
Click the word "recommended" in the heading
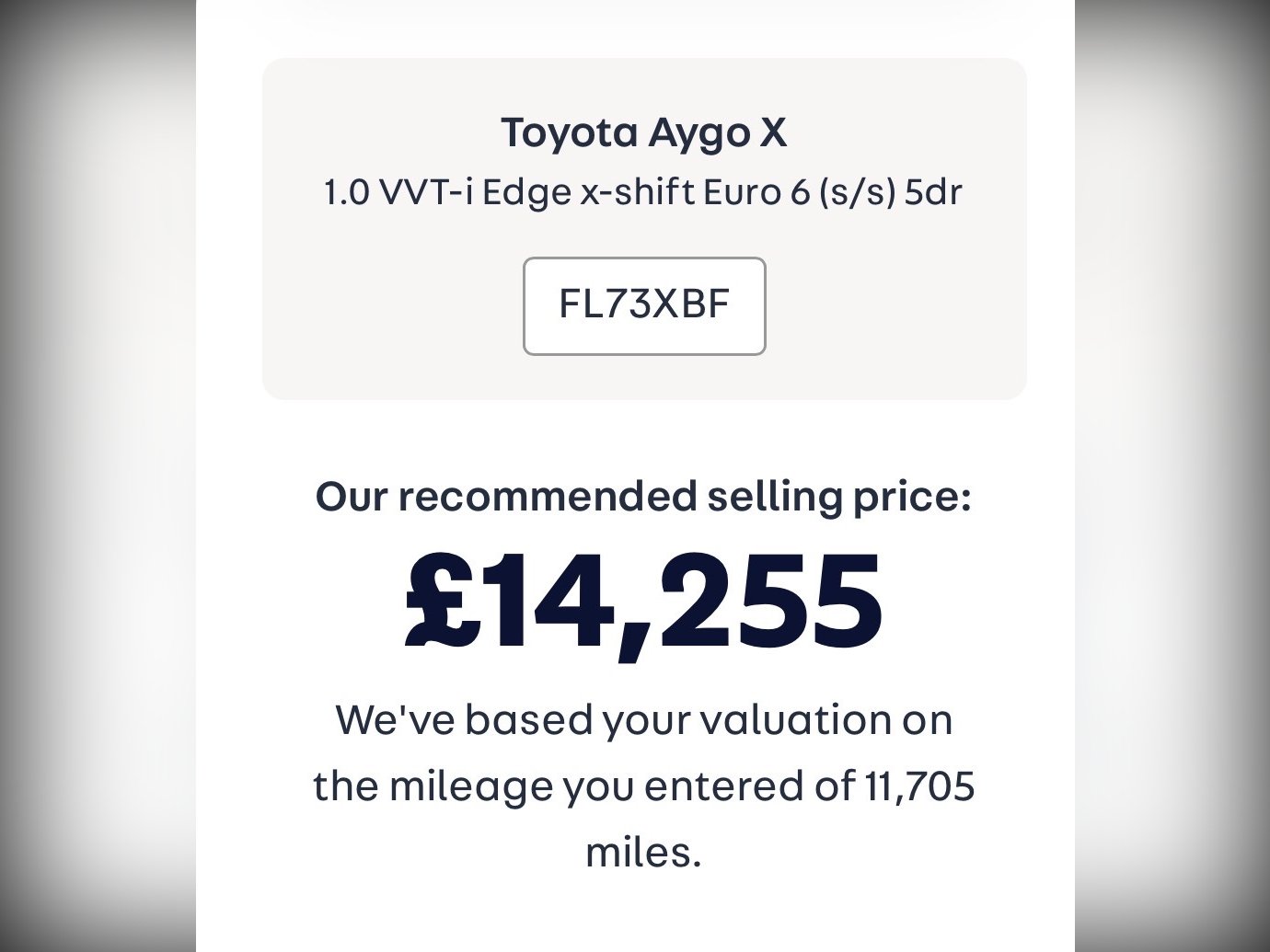point(547,497)
